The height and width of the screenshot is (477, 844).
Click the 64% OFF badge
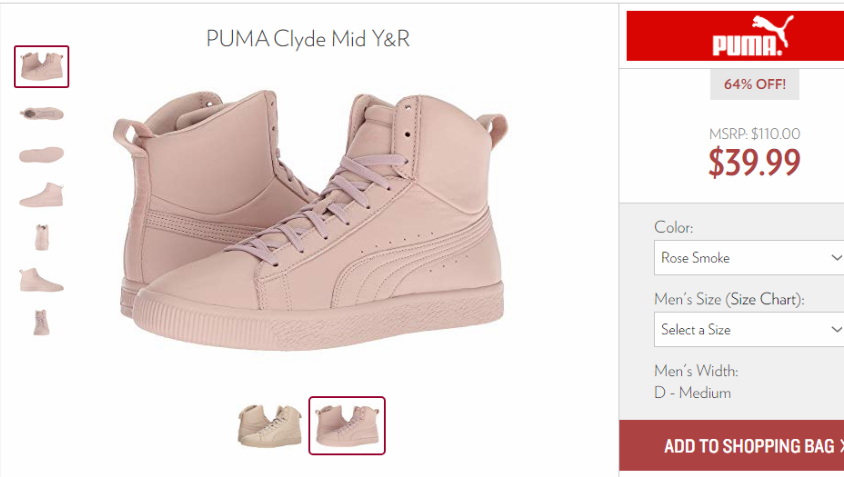[755, 85]
